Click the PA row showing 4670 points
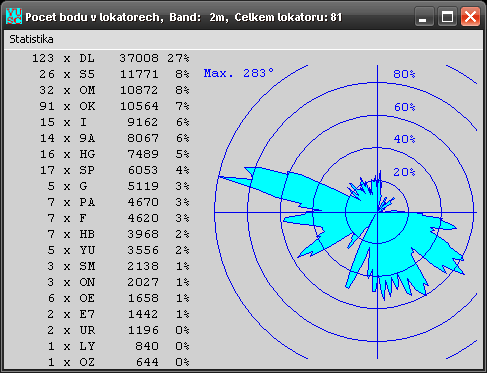Viewport: 487px width, 373px height. point(118,202)
